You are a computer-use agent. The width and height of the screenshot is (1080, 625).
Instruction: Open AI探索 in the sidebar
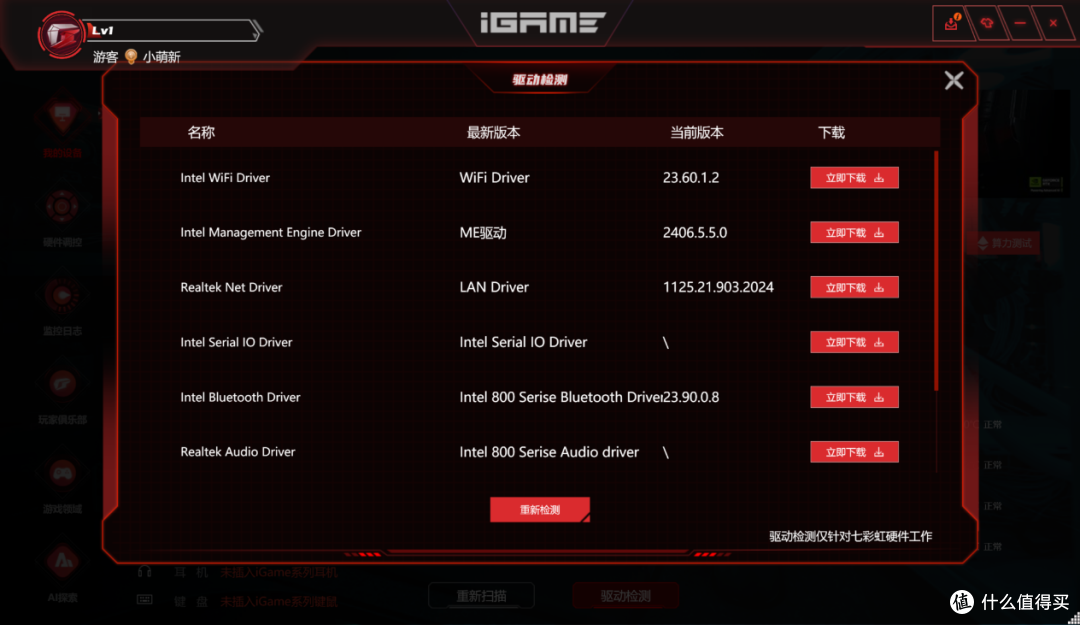point(62,573)
